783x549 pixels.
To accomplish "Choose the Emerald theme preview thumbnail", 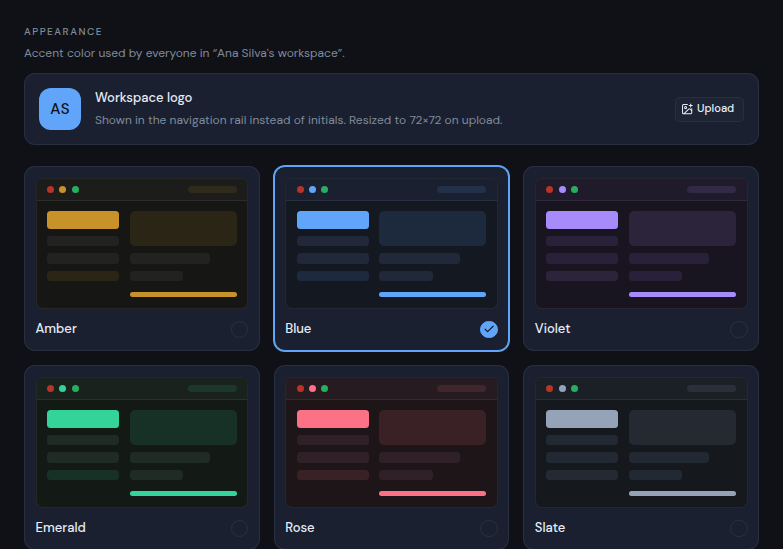I will pos(142,442).
